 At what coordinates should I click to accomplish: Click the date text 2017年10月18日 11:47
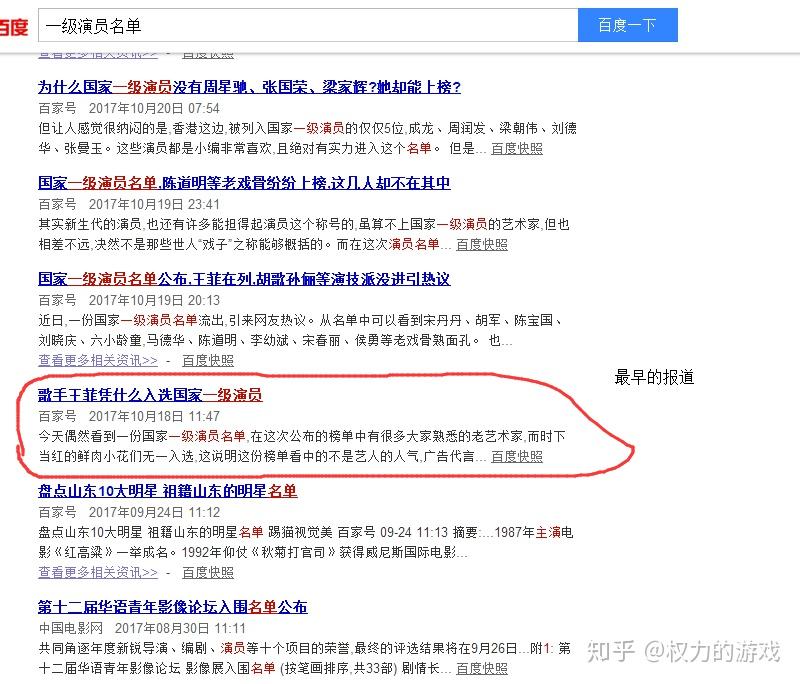tap(154, 416)
